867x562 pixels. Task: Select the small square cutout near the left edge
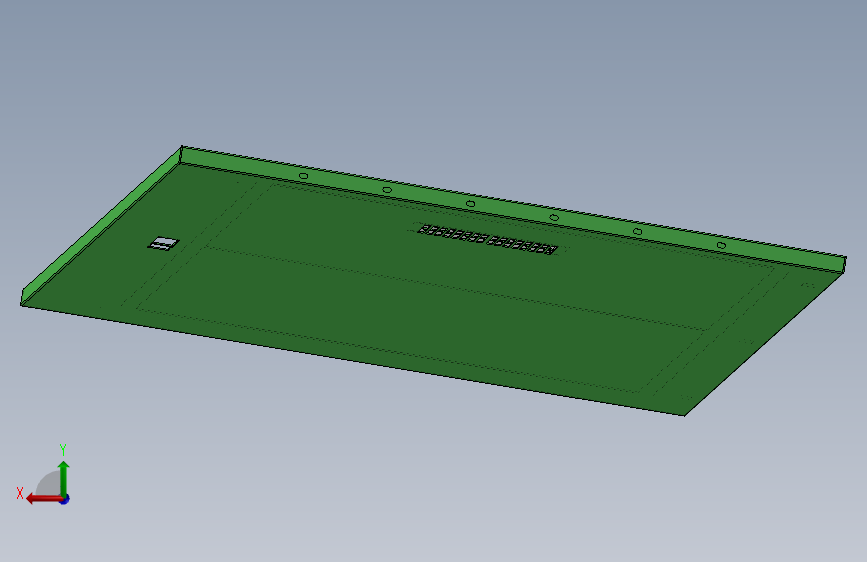coord(164,243)
